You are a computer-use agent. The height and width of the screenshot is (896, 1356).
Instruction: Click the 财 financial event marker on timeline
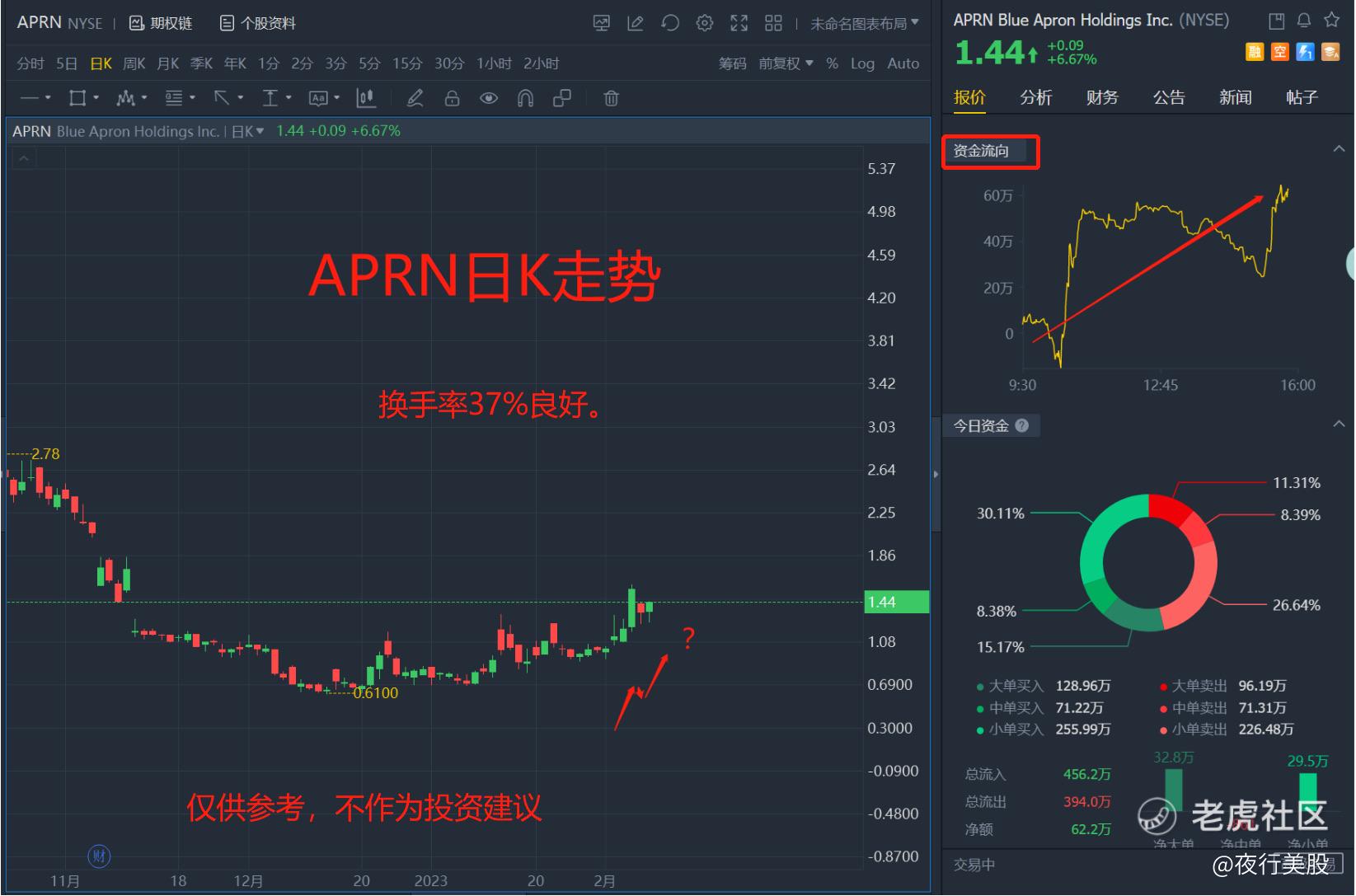pyautogui.click(x=99, y=856)
